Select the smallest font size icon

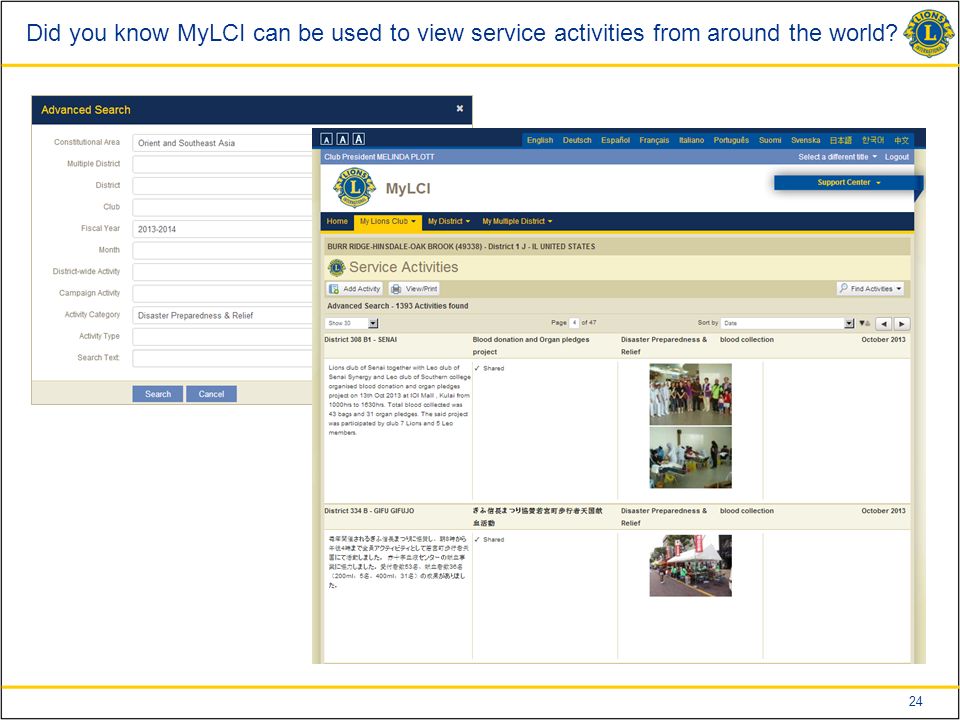(327, 140)
